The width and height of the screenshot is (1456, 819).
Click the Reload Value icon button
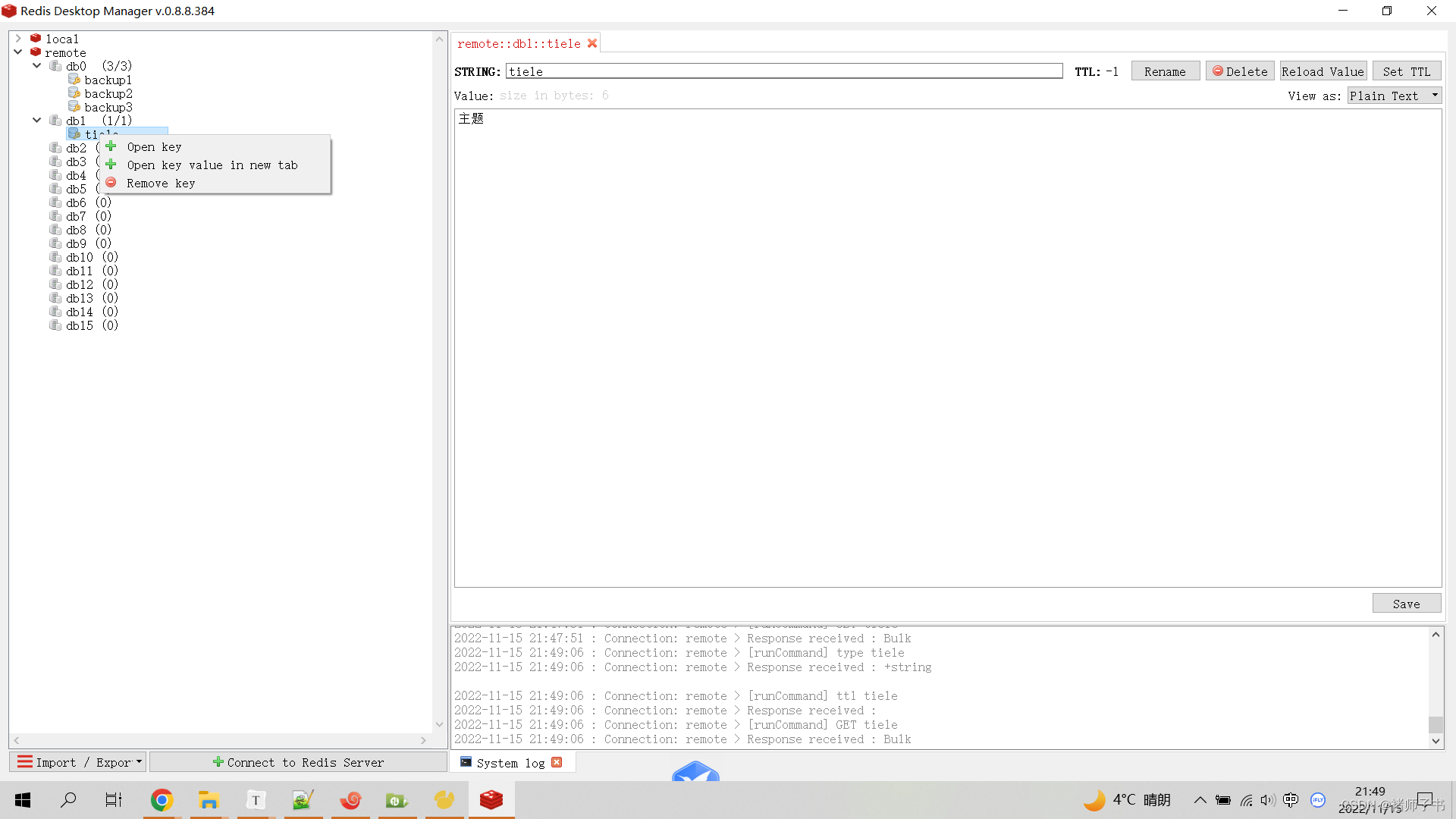click(1322, 71)
